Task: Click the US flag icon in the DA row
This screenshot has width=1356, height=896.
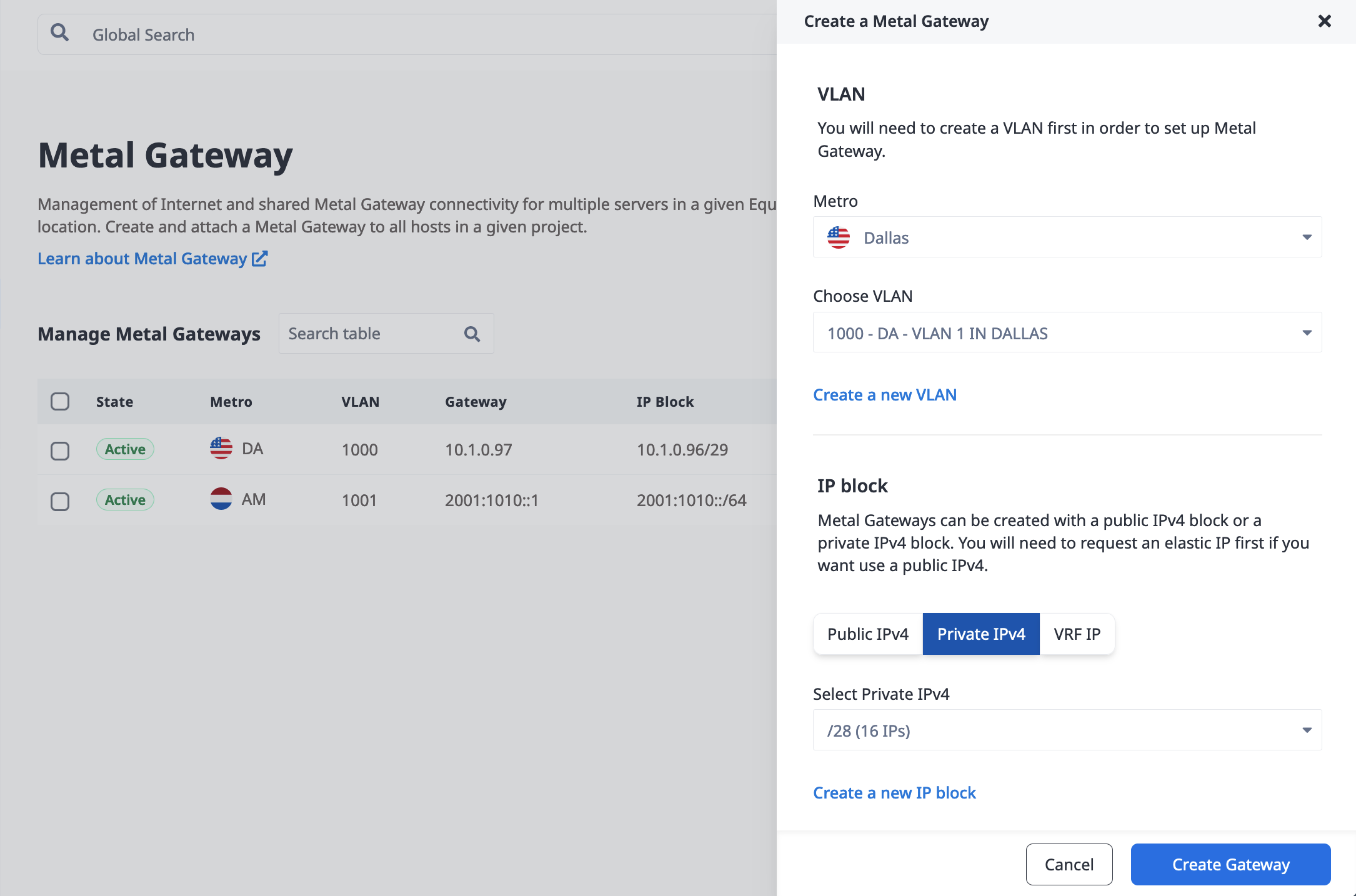Action: pos(221,449)
